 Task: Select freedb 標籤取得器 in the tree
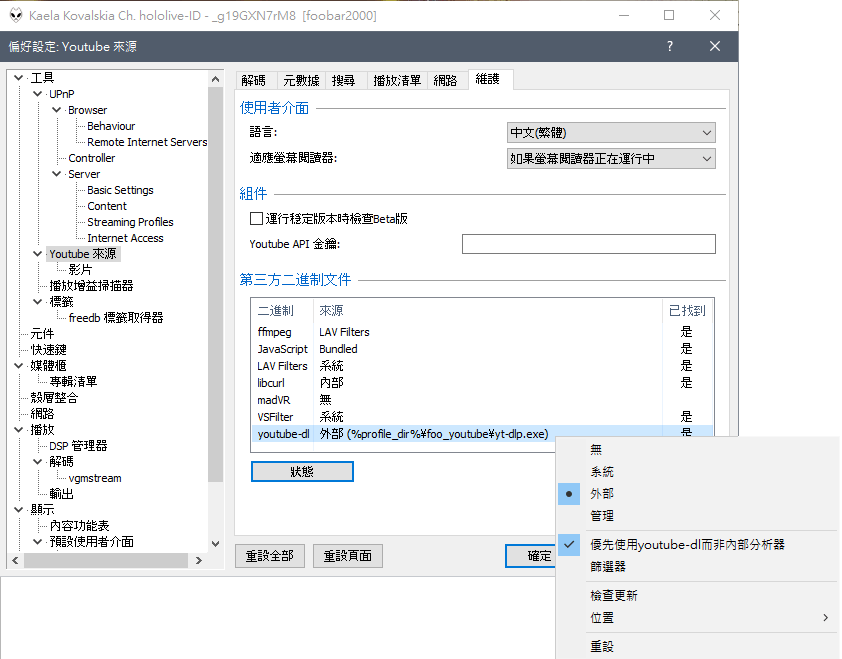pos(116,318)
